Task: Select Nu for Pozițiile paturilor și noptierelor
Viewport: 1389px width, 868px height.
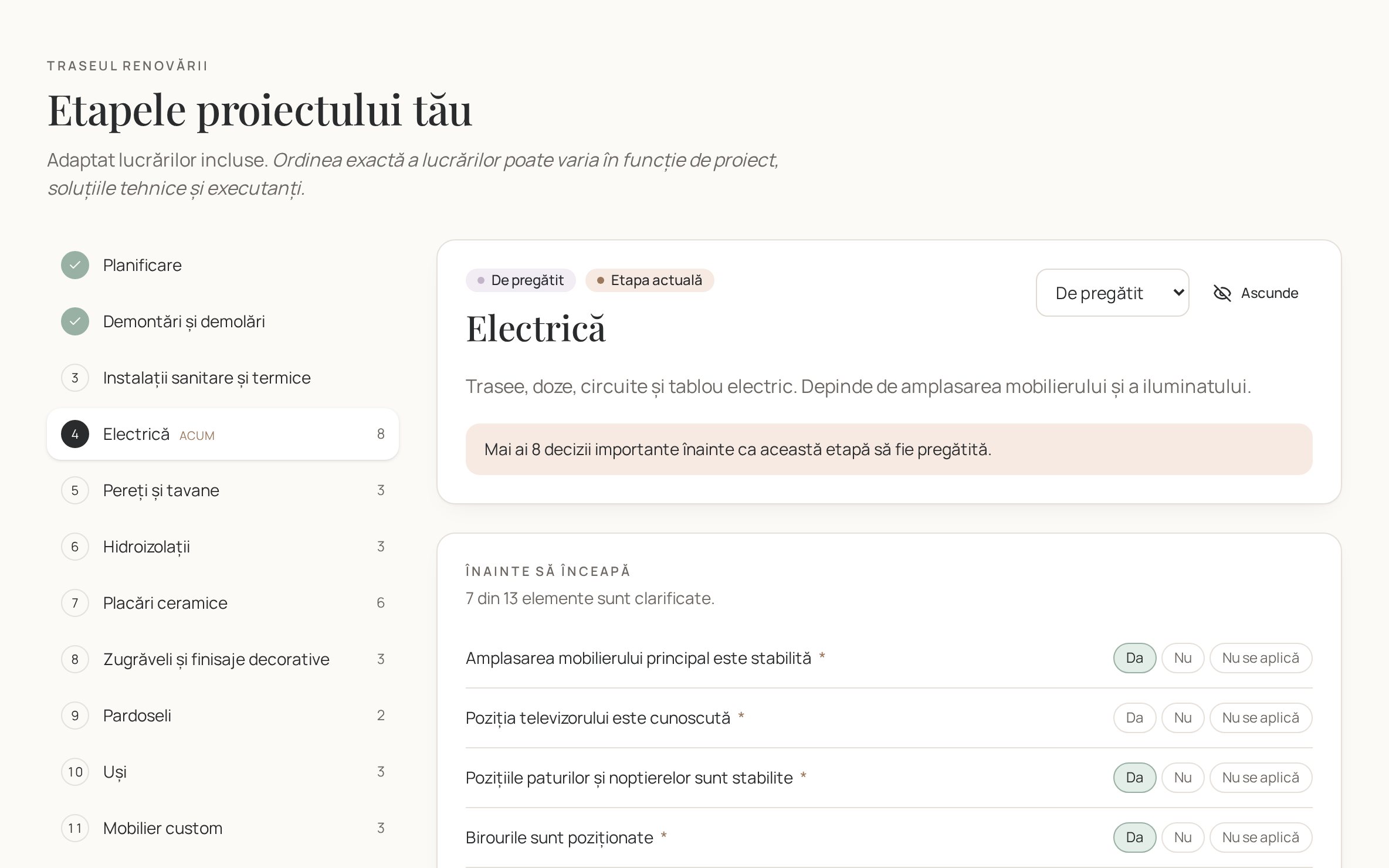Action: tap(1183, 778)
